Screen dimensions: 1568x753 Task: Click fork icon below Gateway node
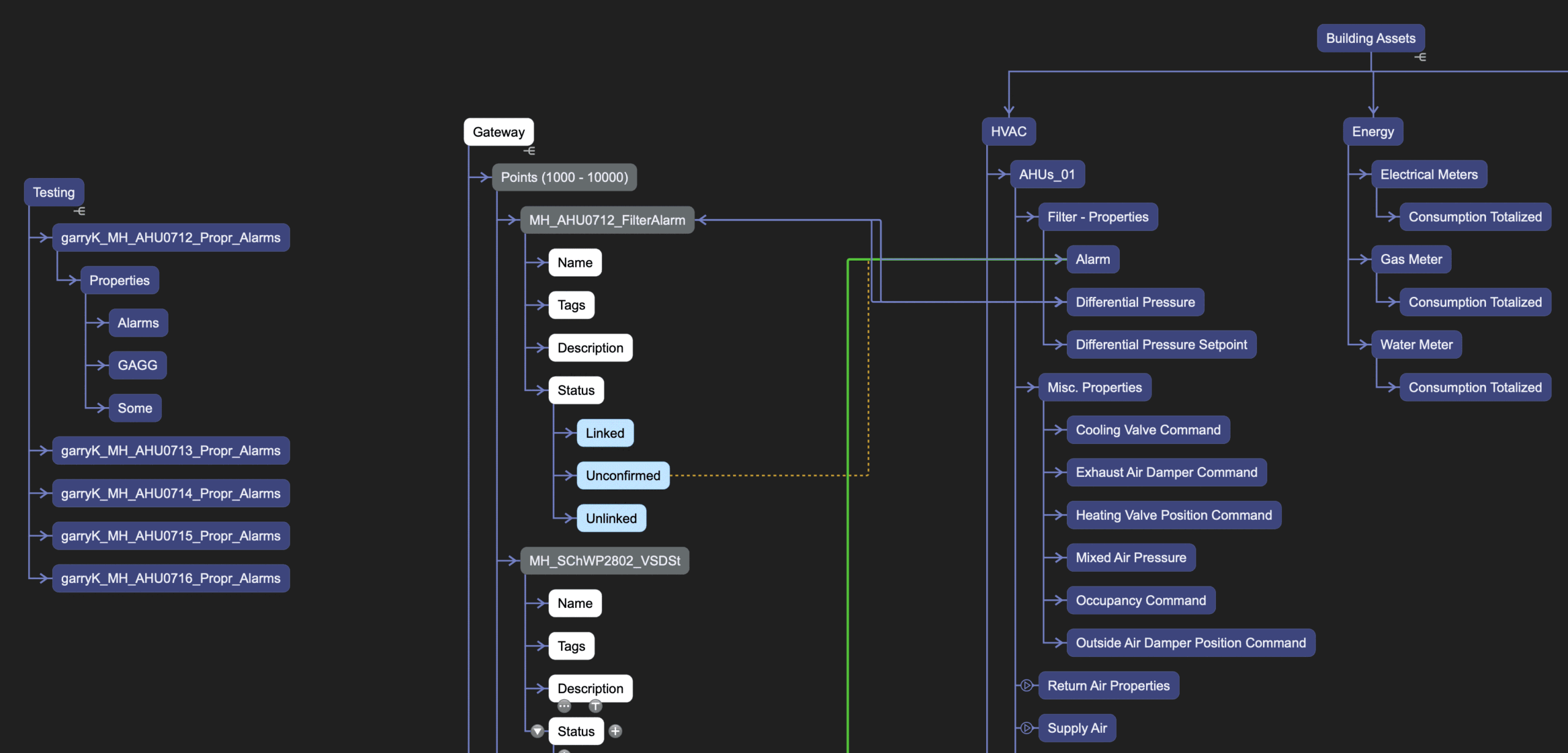coord(530,151)
